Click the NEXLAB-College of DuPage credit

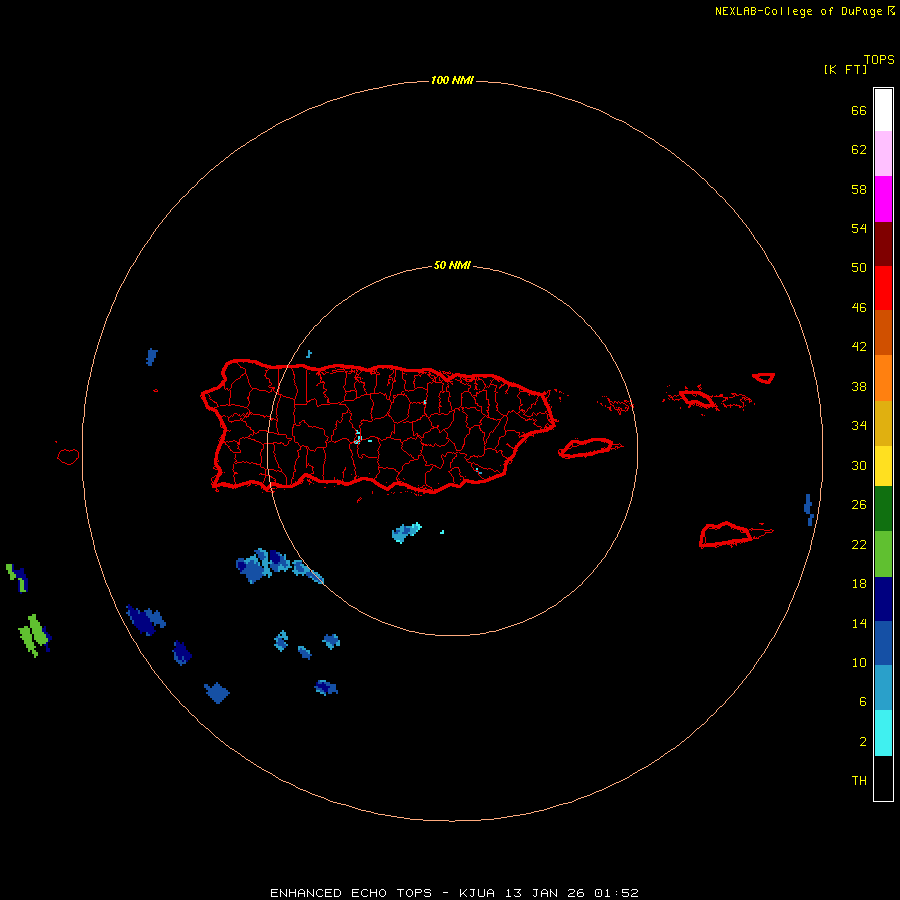pyautogui.click(x=805, y=11)
